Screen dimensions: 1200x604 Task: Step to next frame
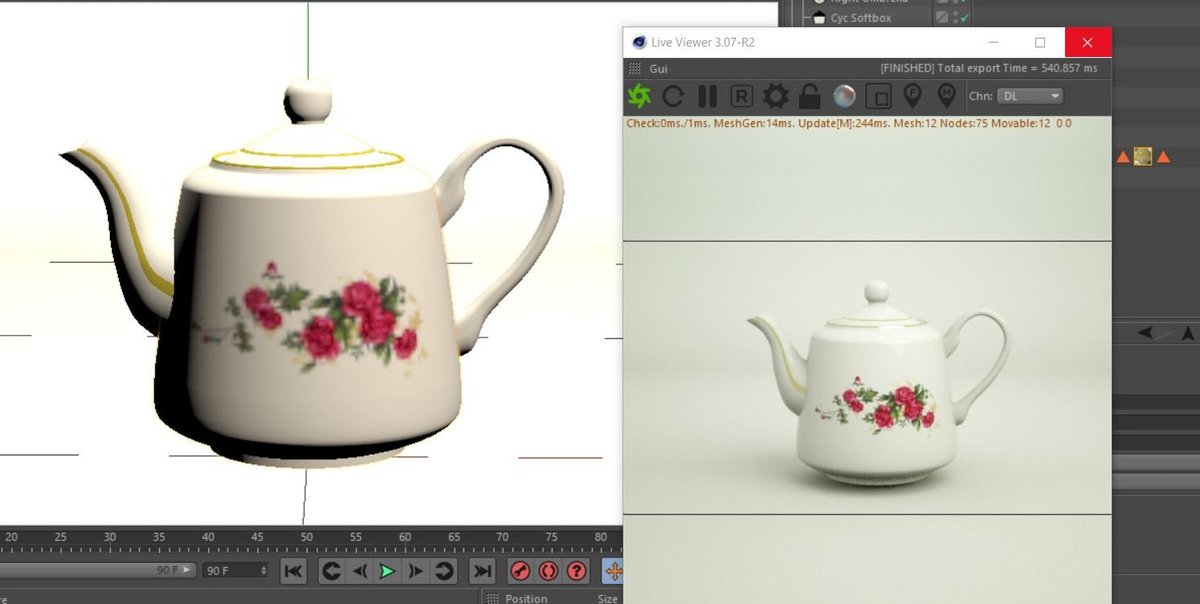[416, 571]
